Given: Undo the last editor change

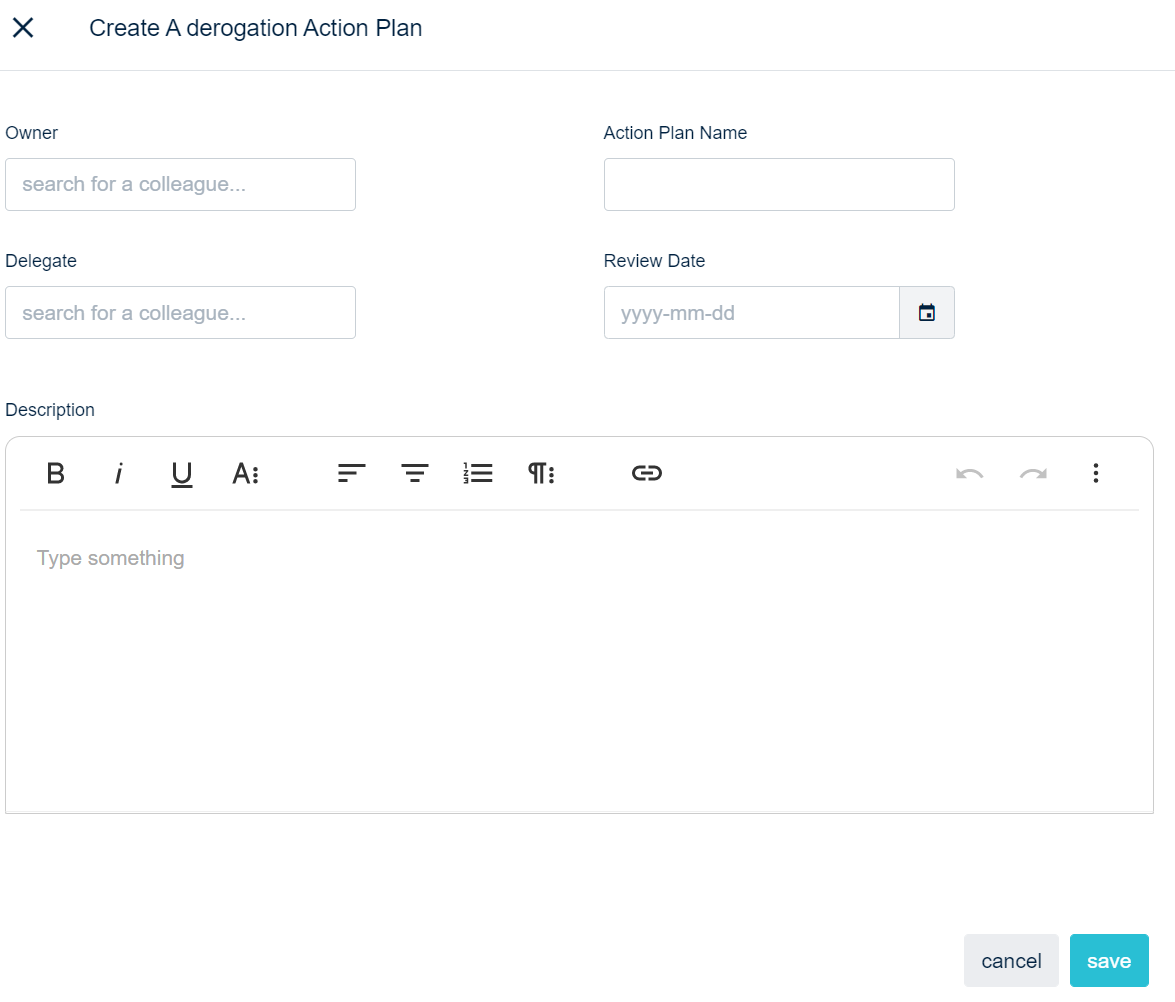Looking at the screenshot, I should tap(969, 473).
